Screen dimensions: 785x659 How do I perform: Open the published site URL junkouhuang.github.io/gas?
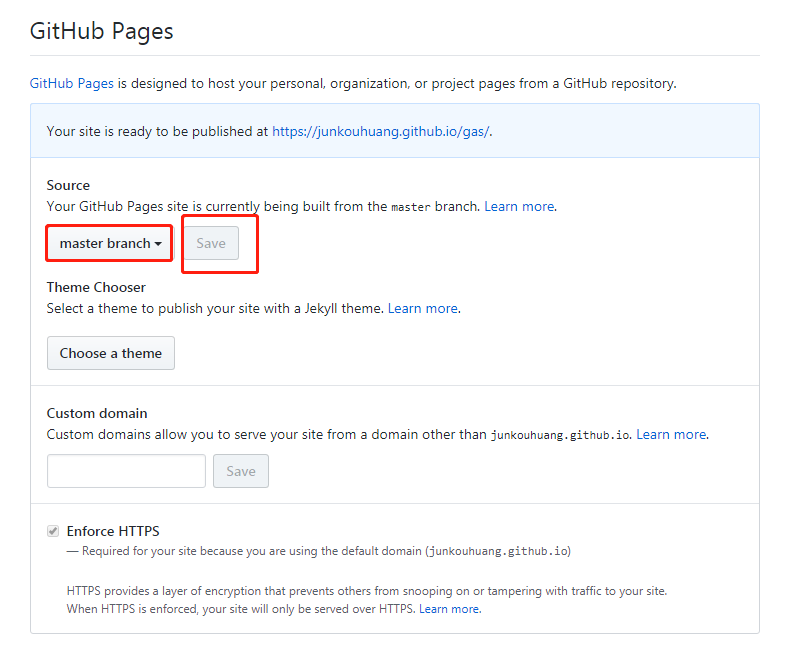(380, 131)
